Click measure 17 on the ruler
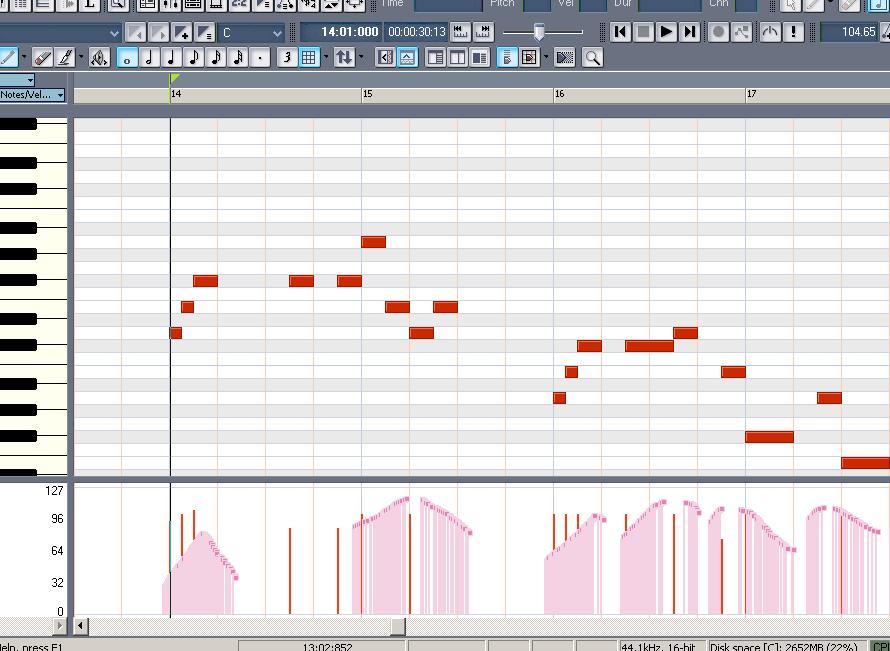Screen dimensions: 890x651 coord(752,94)
